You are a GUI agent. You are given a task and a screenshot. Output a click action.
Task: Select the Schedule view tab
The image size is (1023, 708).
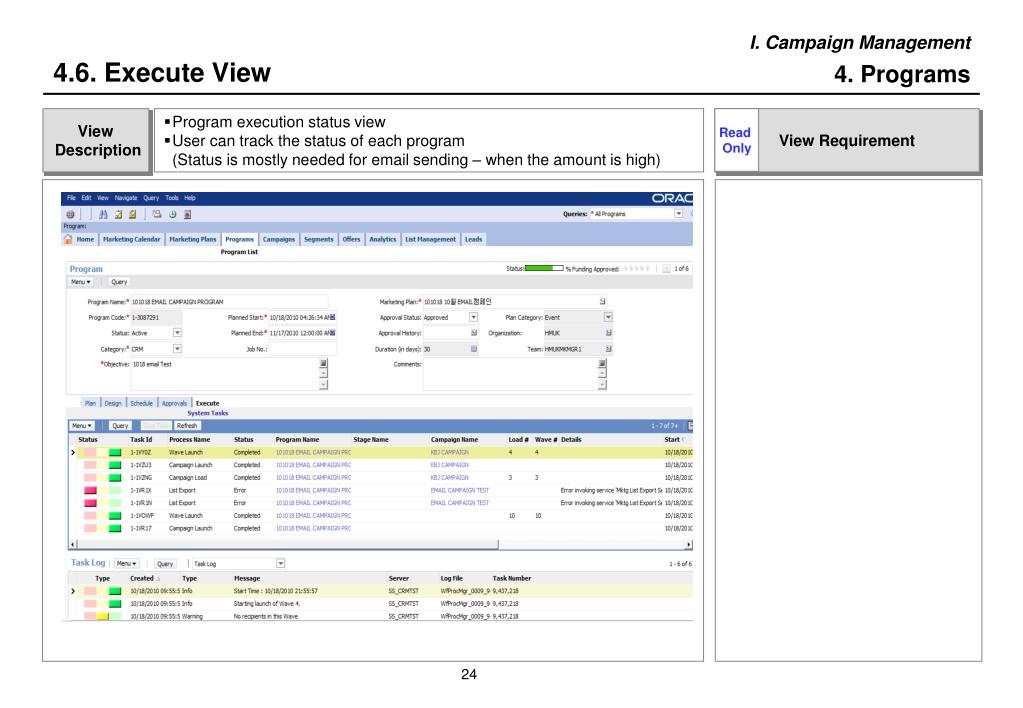pos(142,403)
